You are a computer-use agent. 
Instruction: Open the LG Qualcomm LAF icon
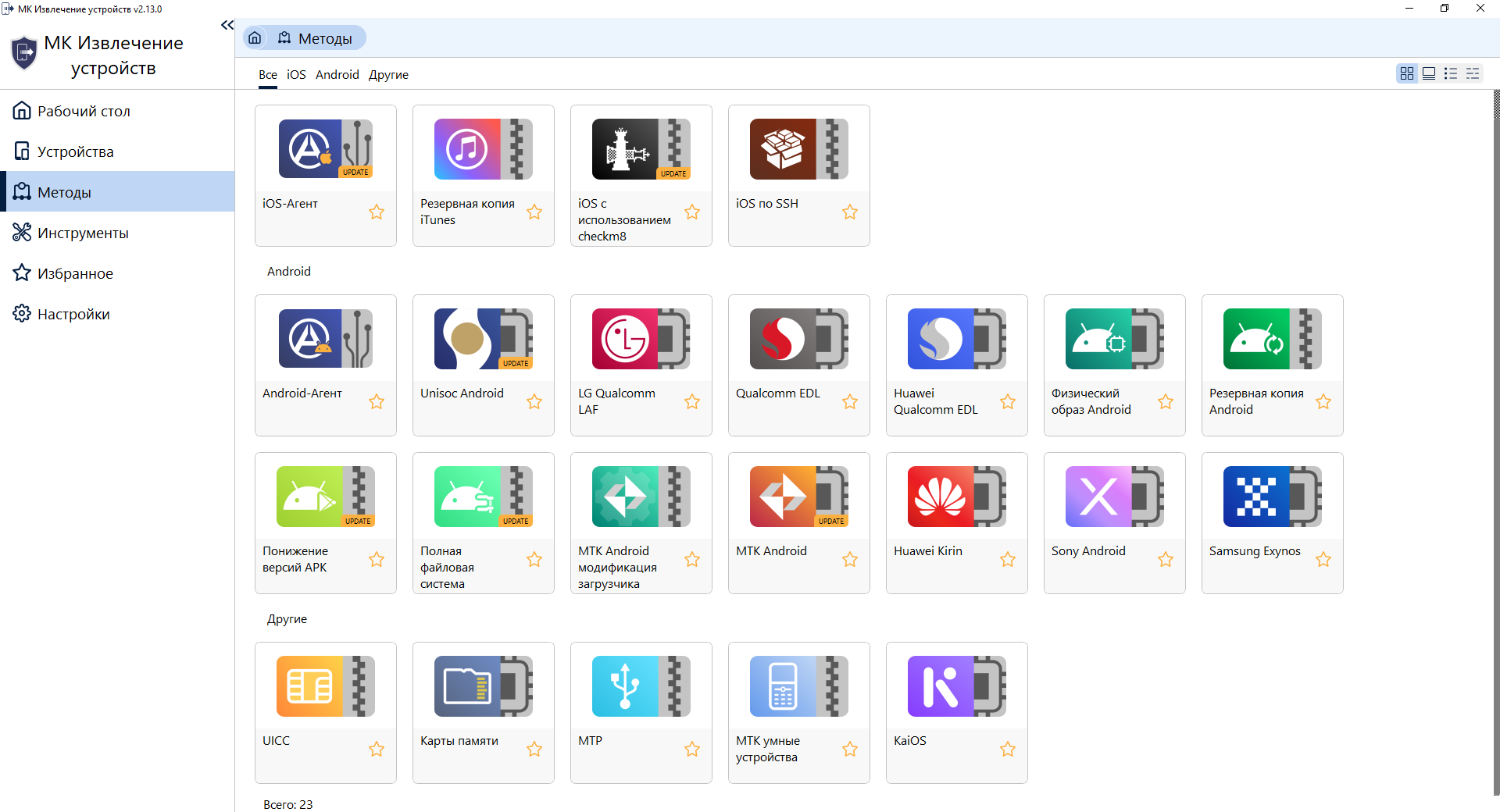click(641, 338)
